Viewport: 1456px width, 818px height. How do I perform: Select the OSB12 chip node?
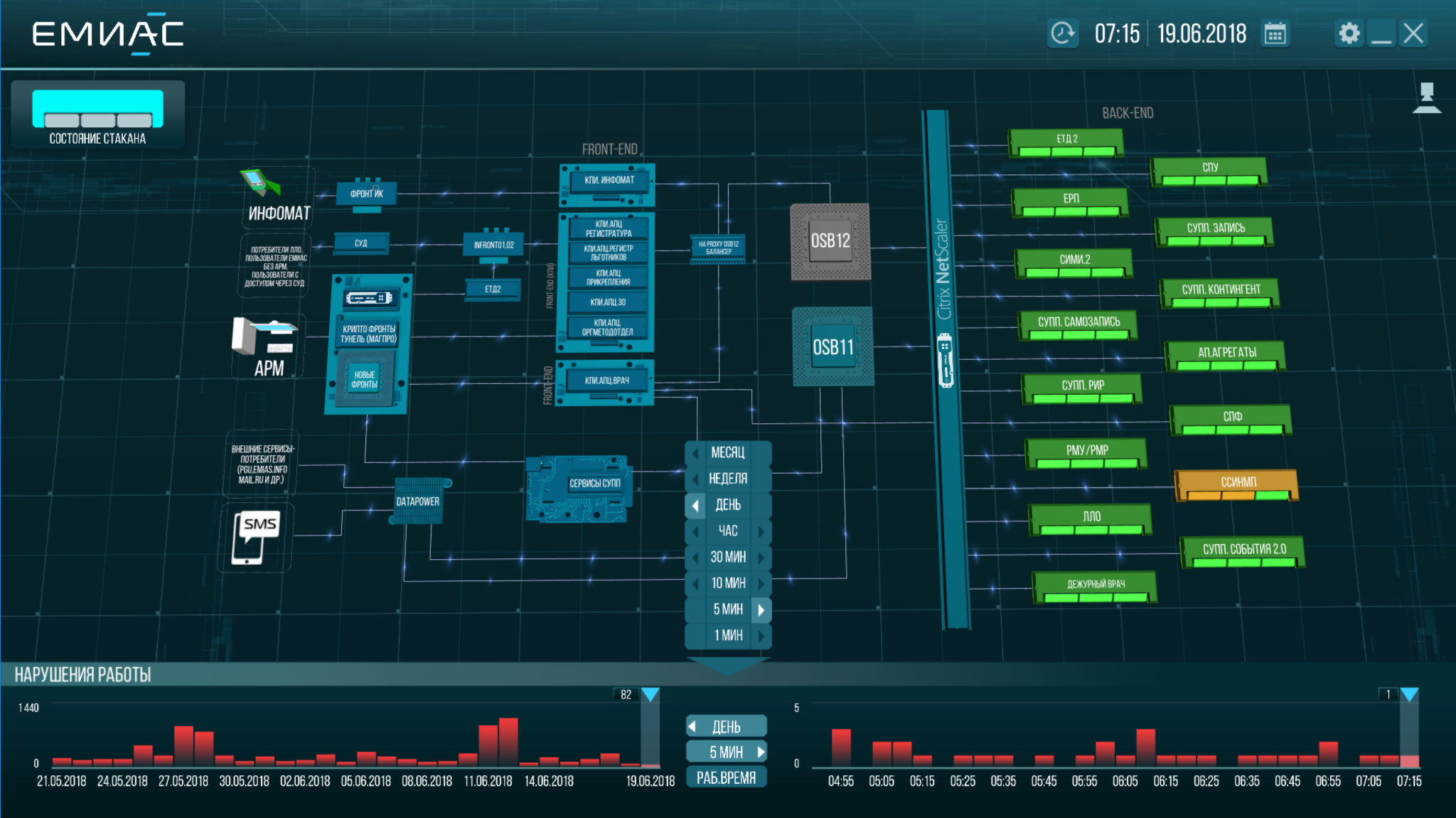pos(830,241)
